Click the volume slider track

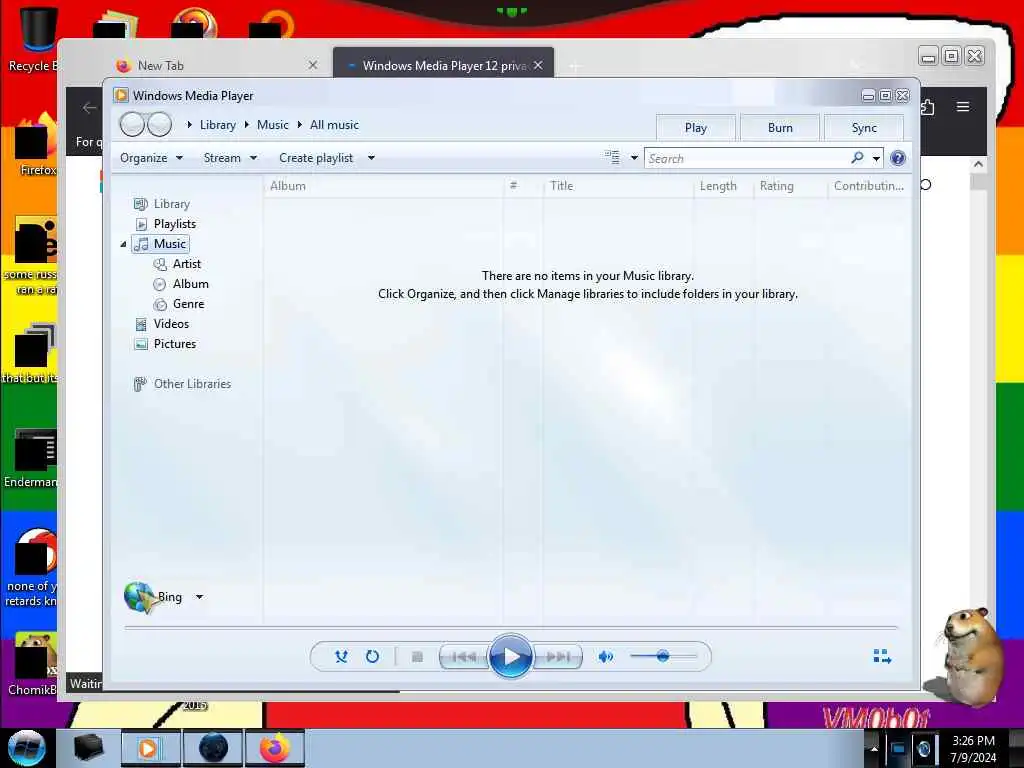coord(664,656)
